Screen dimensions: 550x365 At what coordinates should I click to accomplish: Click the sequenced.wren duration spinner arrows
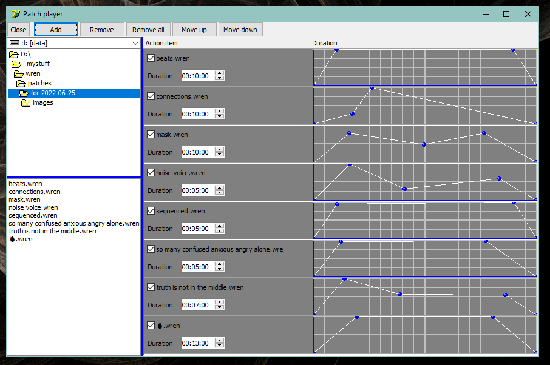coord(220,228)
